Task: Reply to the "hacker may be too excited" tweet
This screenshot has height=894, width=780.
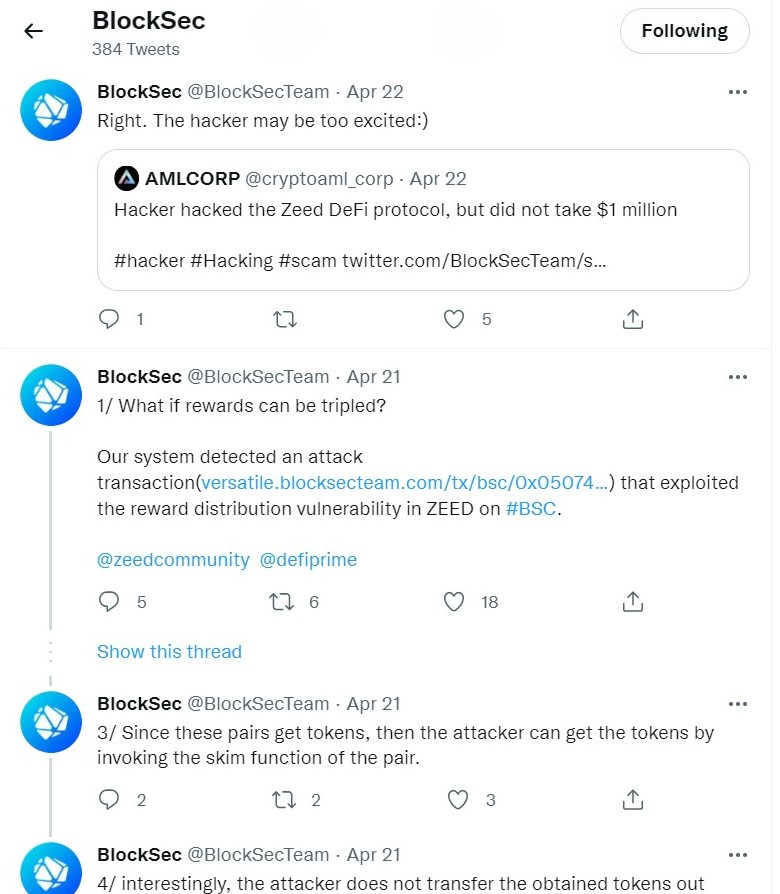Action: (x=110, y=319)
